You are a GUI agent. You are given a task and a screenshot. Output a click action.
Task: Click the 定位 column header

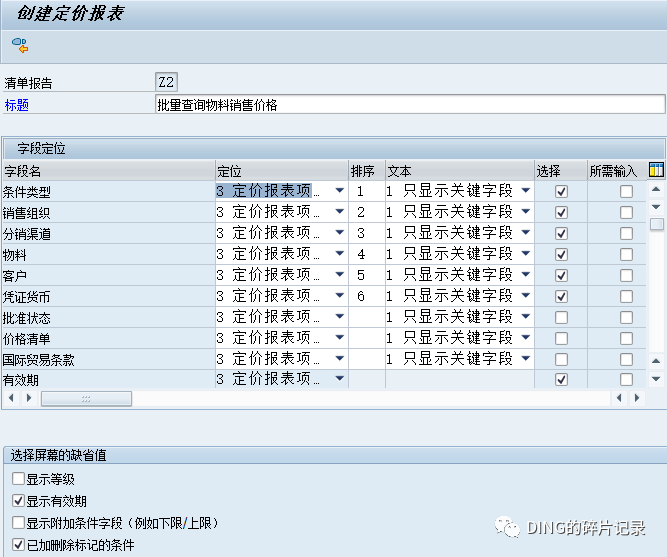pyautogui.click(x=282, y=171)
